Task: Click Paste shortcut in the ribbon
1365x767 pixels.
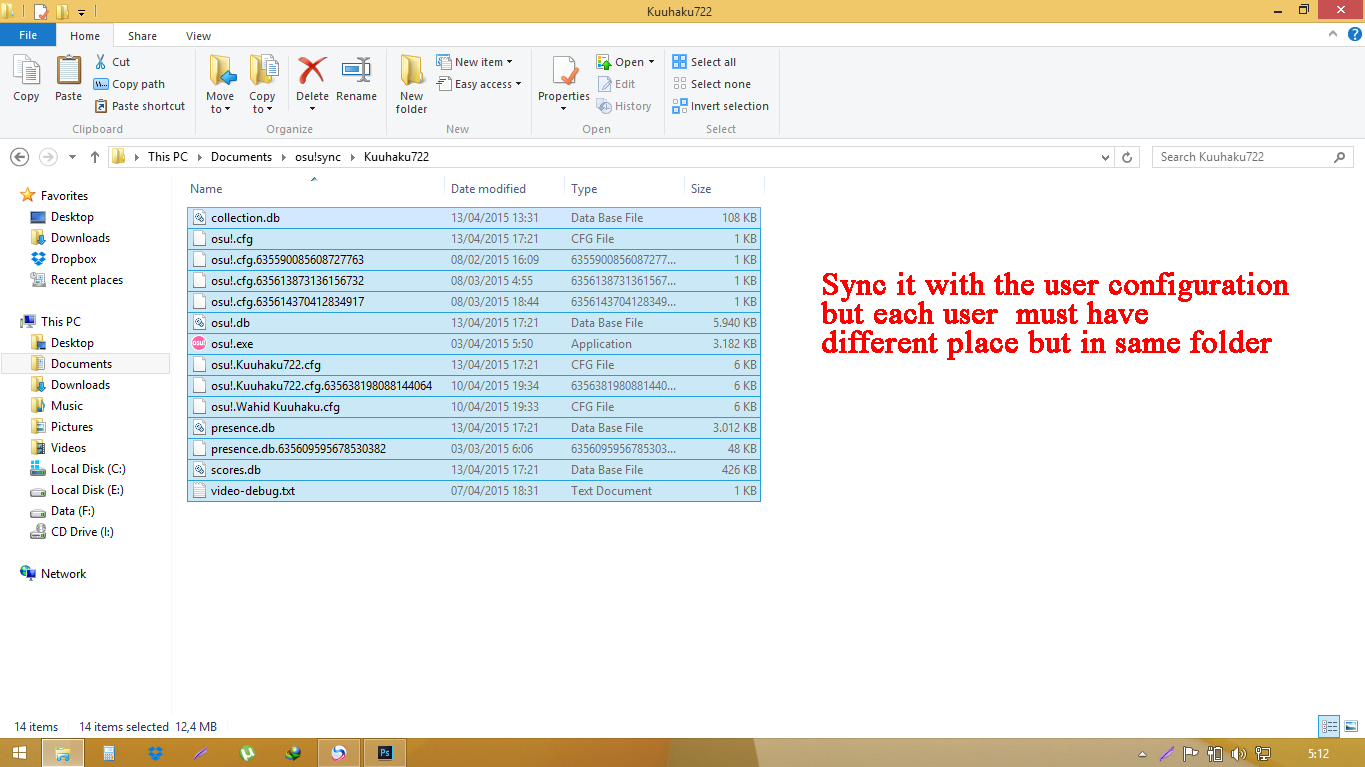Action: click(x=139, y=106)
